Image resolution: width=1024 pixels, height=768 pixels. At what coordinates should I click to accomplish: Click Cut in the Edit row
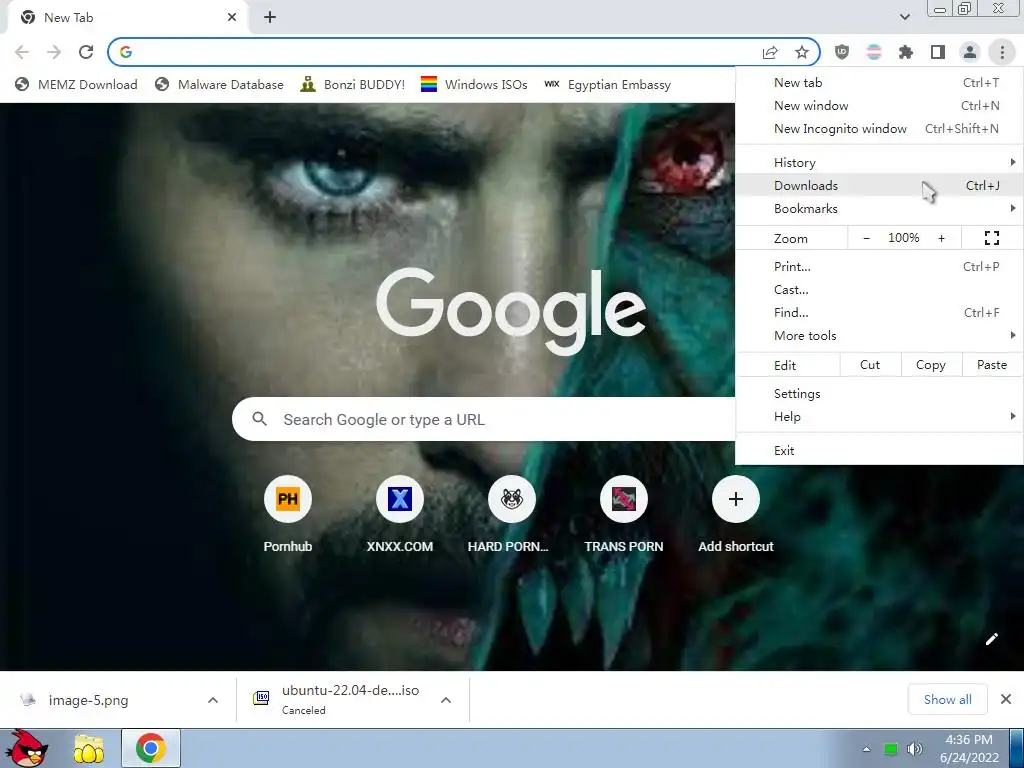870,365
